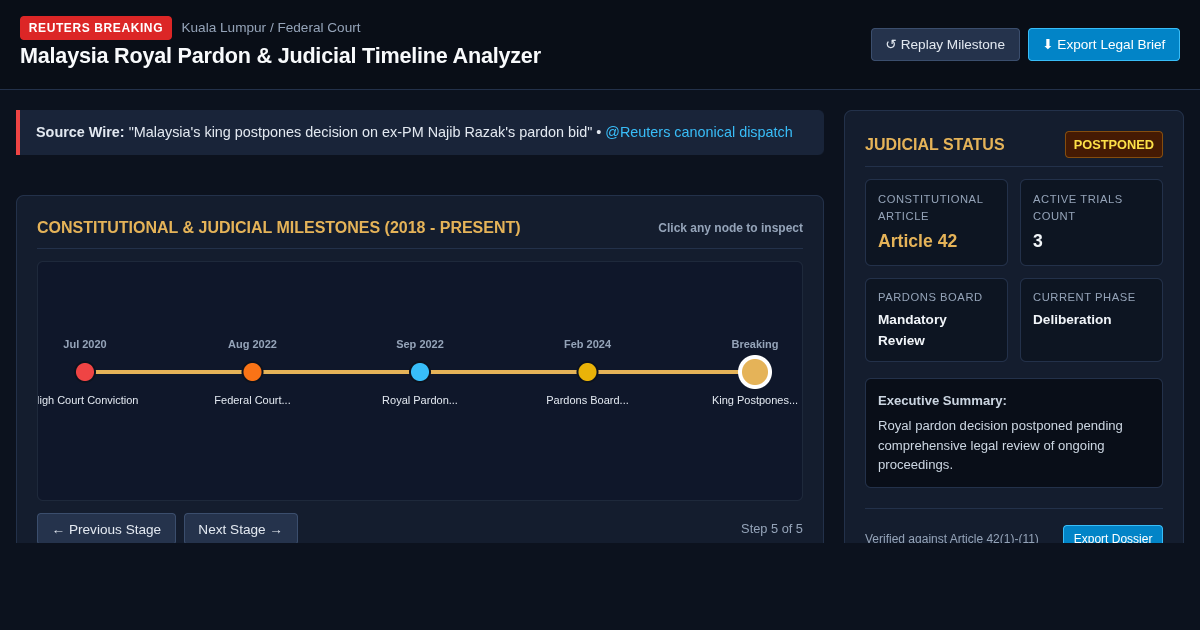The width and height of the screenshot is (1200, 630).
Task: Inspect the Aug 2022 Federal Court node
Action: click(252, 372)
